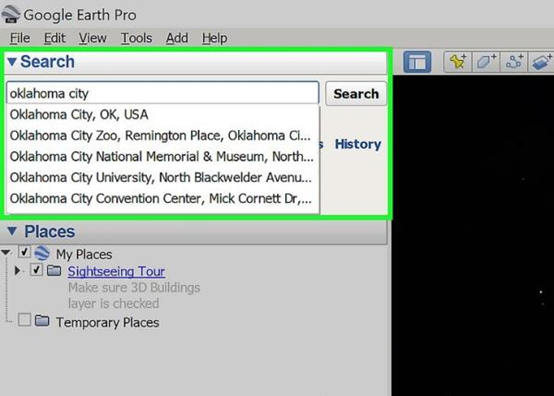
Task: Select the Temporary Places tree label
Action: [107, 322]
